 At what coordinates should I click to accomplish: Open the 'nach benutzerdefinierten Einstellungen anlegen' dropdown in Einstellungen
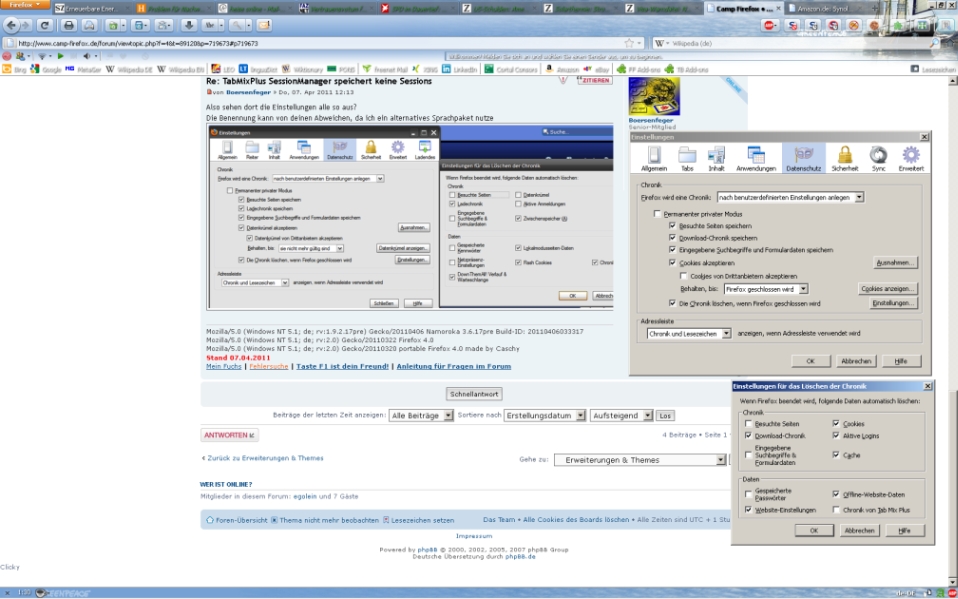790,197
